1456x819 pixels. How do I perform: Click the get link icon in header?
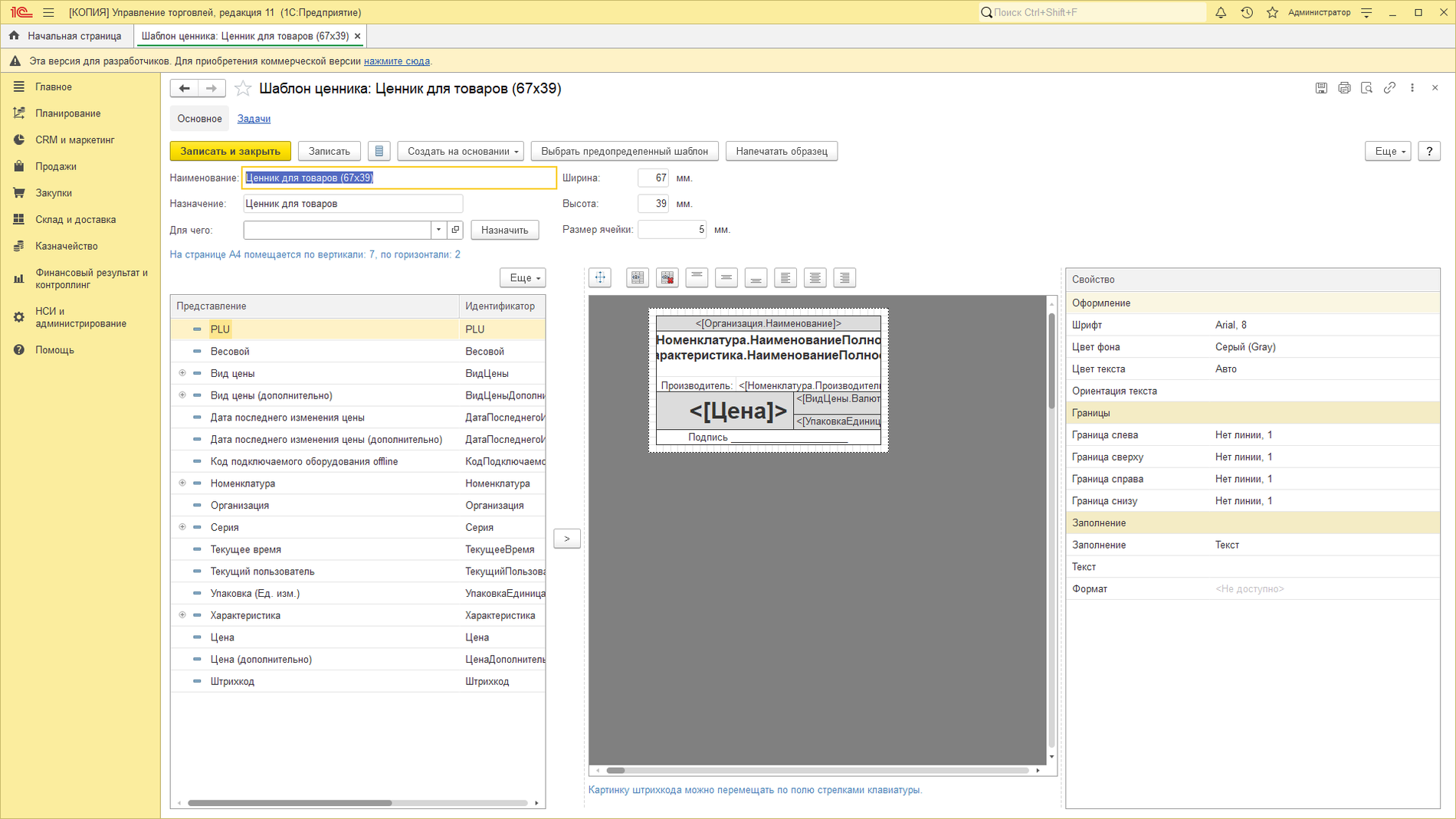tap(1389, 88)
